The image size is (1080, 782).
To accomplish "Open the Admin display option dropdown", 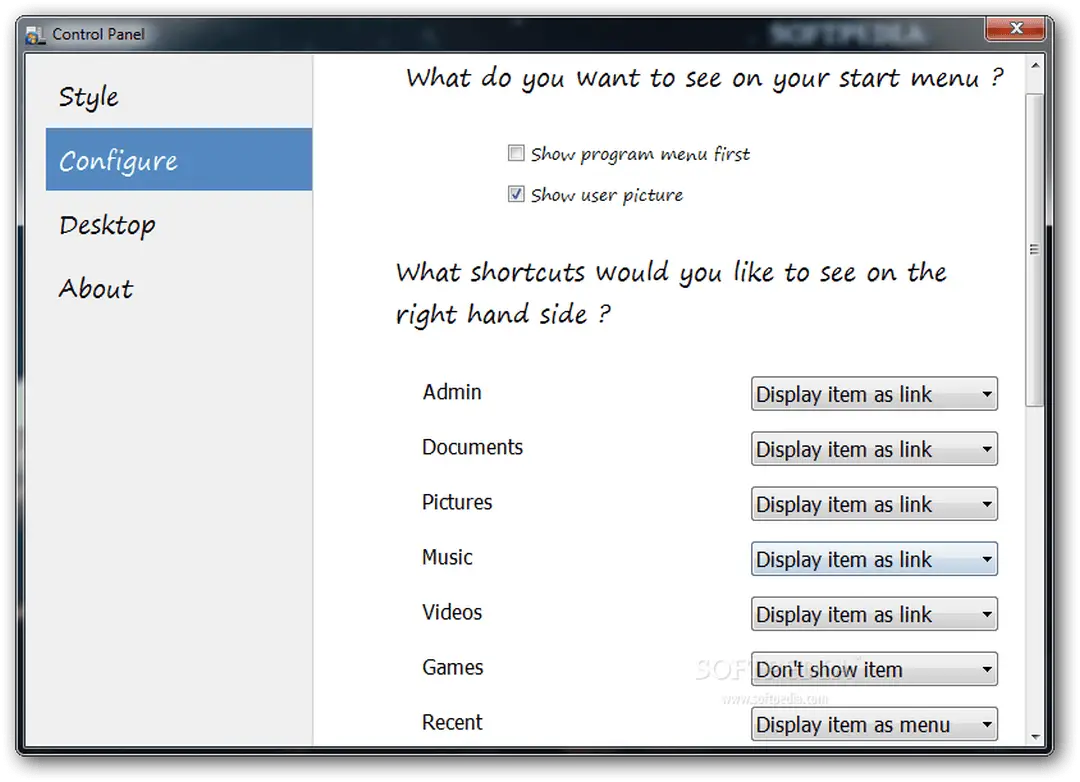I will (873, 394).
